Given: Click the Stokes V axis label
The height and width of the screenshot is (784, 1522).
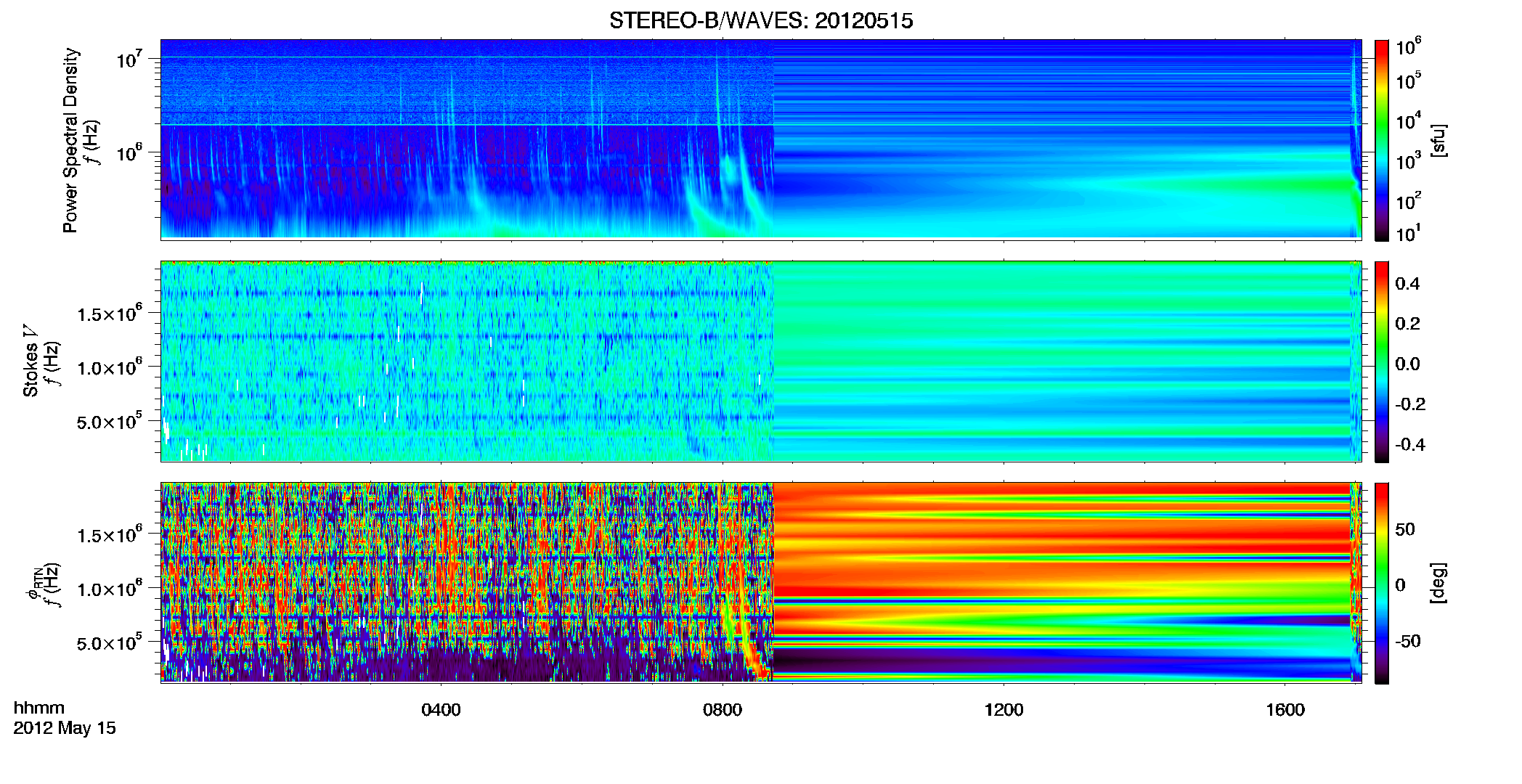Looking at the screenshot, I should point(30,360).
